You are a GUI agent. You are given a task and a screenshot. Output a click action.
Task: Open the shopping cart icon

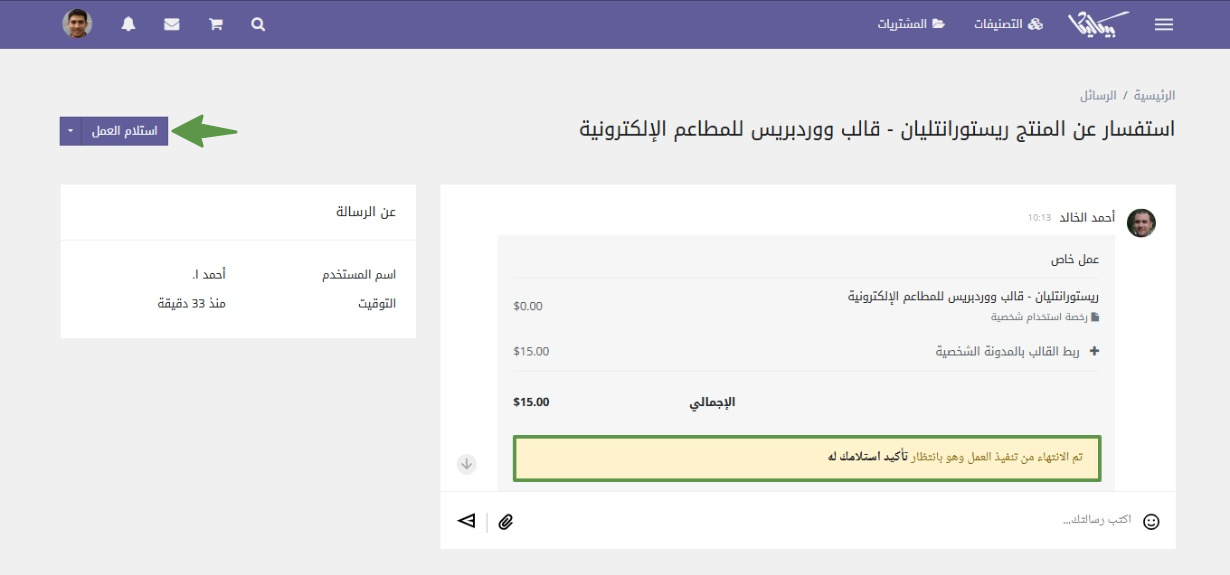[215, 24]
